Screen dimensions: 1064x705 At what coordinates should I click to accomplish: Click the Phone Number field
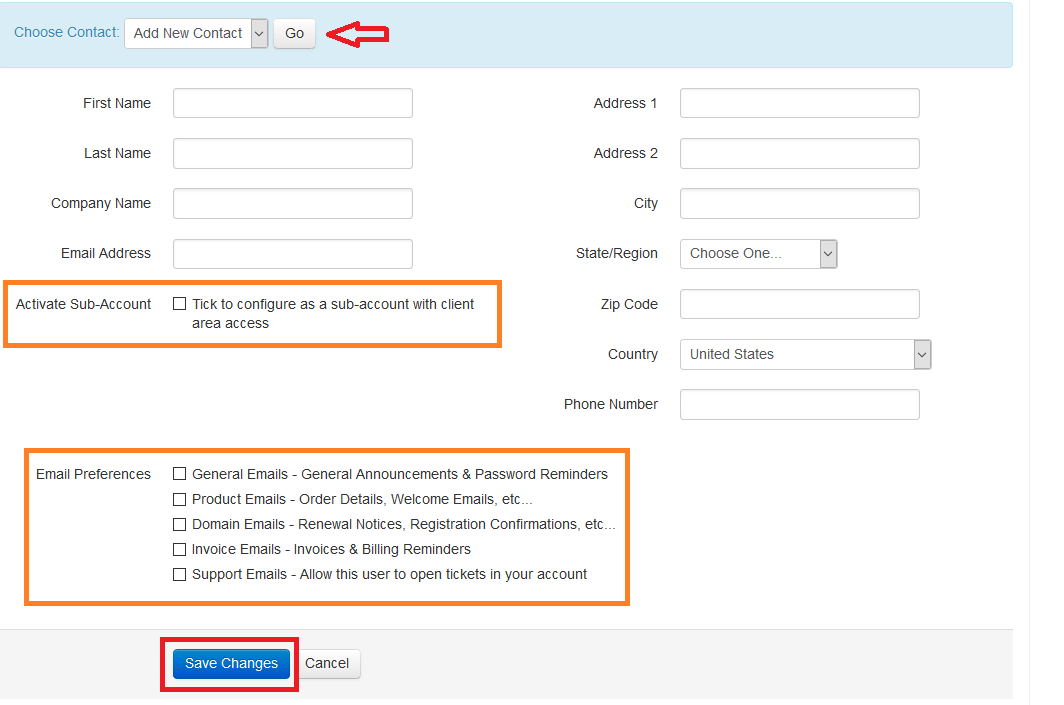(x=799, y=404)
